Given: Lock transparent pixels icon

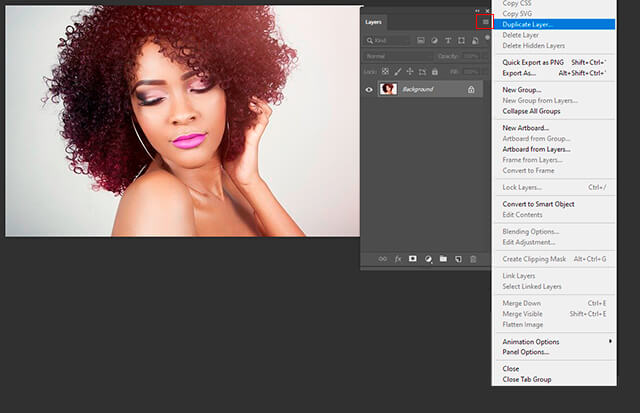Looking at the screenshot, I should pyautogui.click(x=385, y=72).
